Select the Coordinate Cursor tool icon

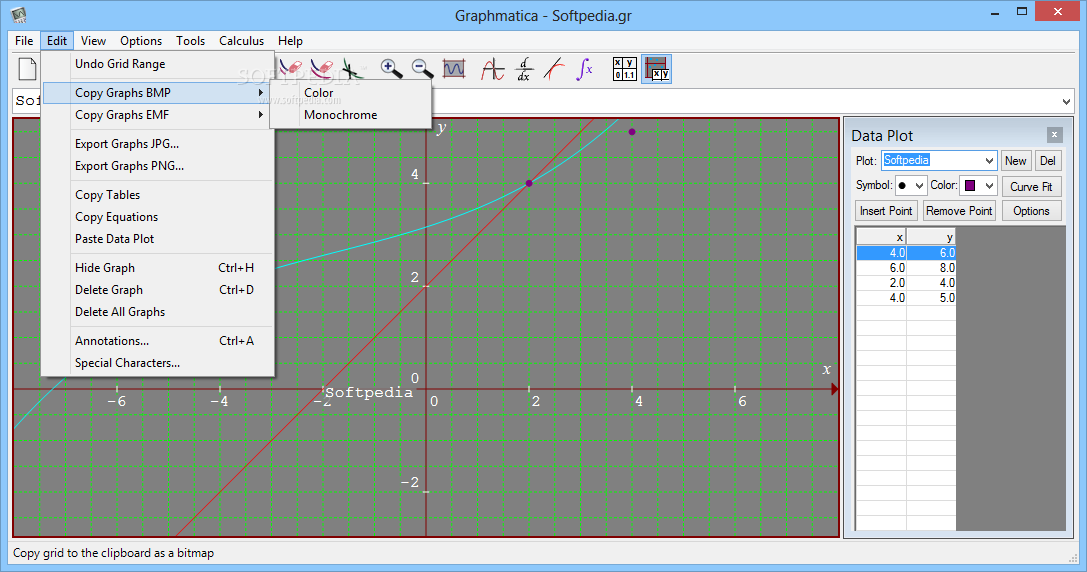tap(492, 69)
